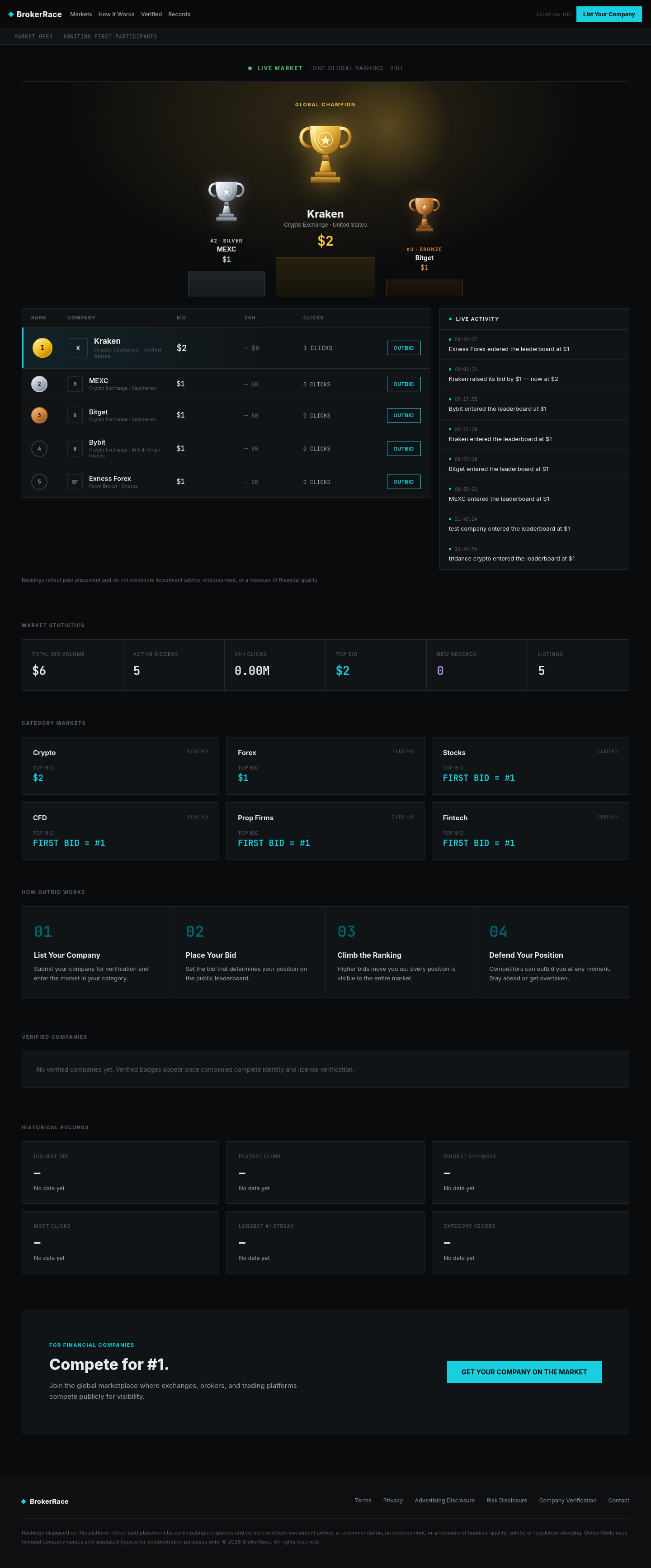This screenshot has height=1568, width=651.
Task: Open the Verified nav item
Action: (151, 14)
